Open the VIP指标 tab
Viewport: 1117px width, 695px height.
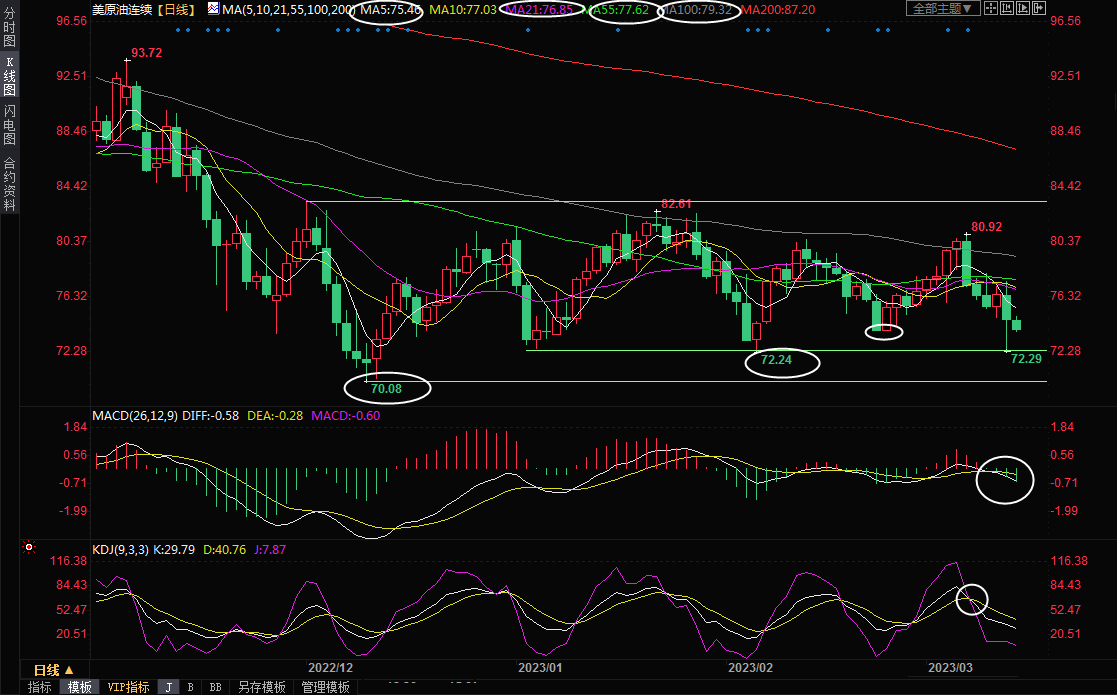tap(129, 687)
